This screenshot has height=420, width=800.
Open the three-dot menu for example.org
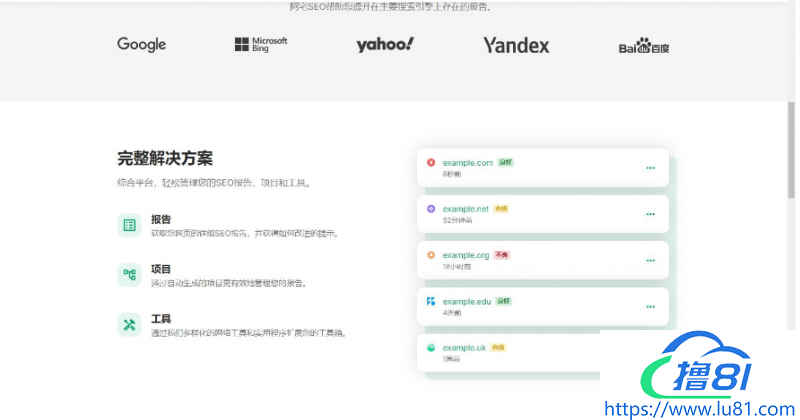[650, 260]
